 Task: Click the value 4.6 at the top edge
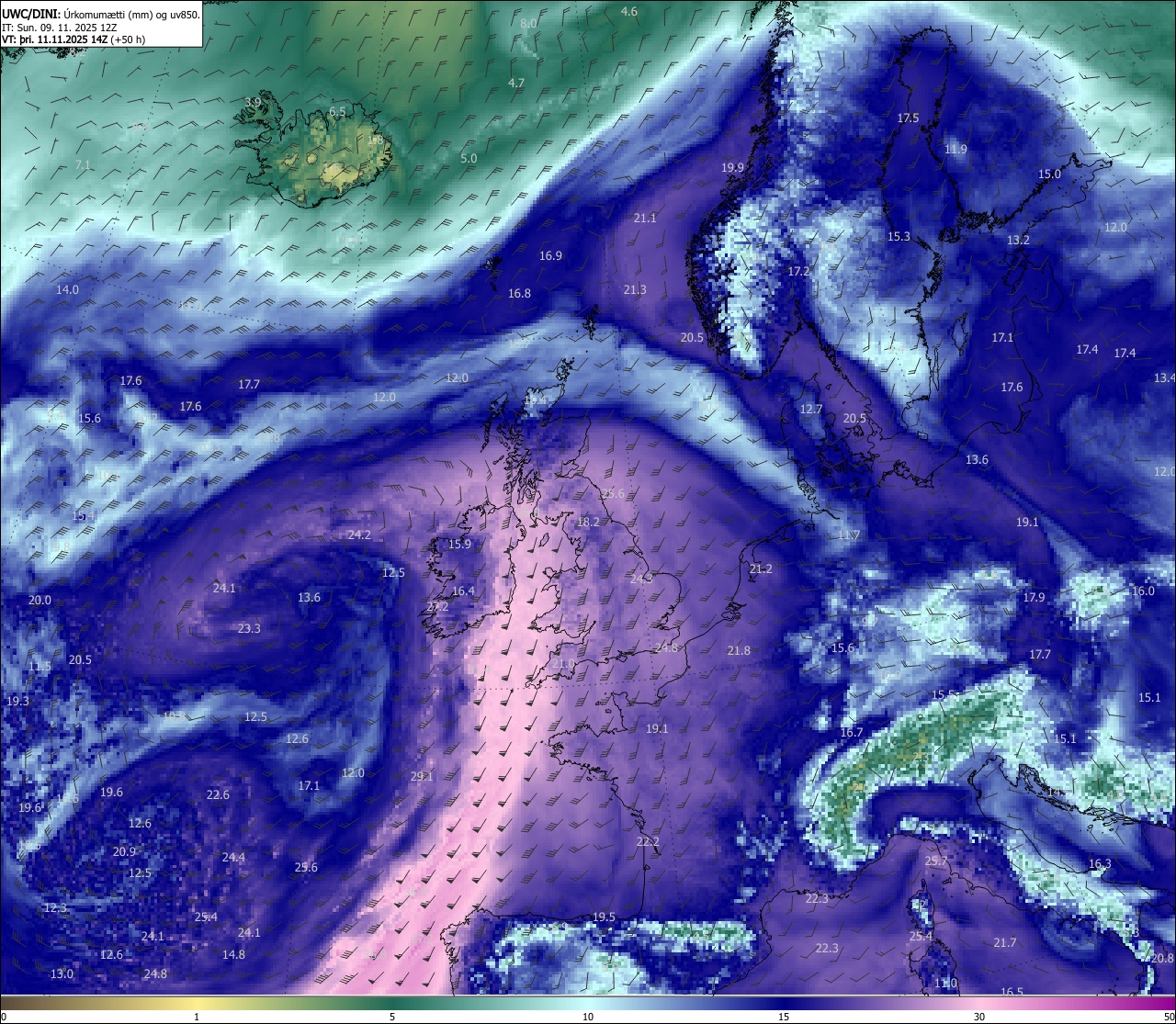628,11
